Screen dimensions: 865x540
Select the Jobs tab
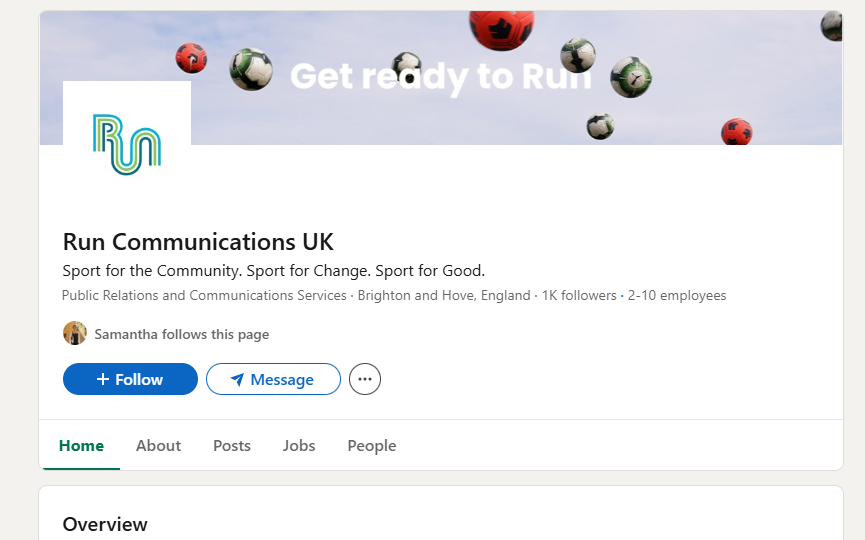pos(299,446)
